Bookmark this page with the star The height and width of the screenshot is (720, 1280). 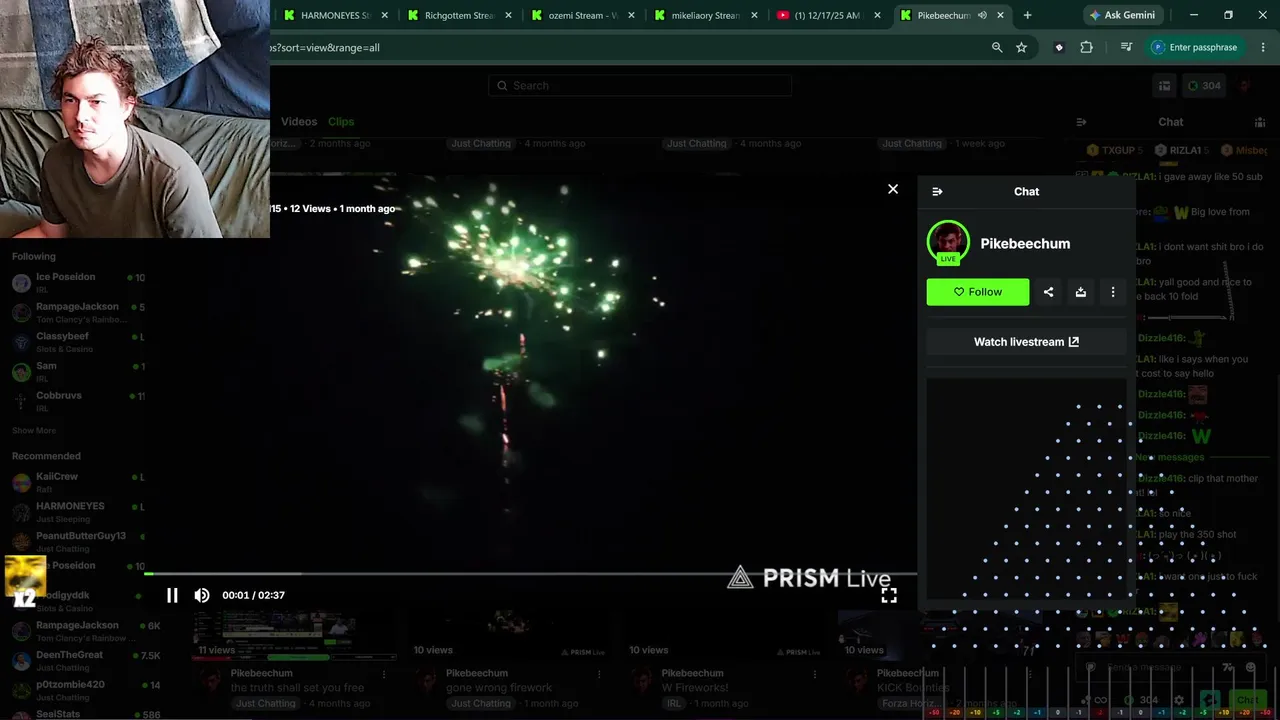point(1021,47)
